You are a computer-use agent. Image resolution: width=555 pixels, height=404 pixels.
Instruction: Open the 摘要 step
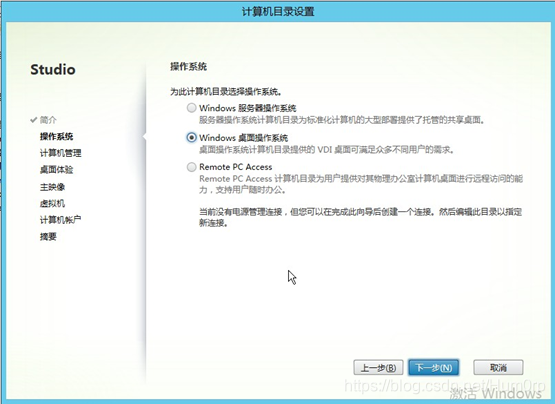pos(48,237)
